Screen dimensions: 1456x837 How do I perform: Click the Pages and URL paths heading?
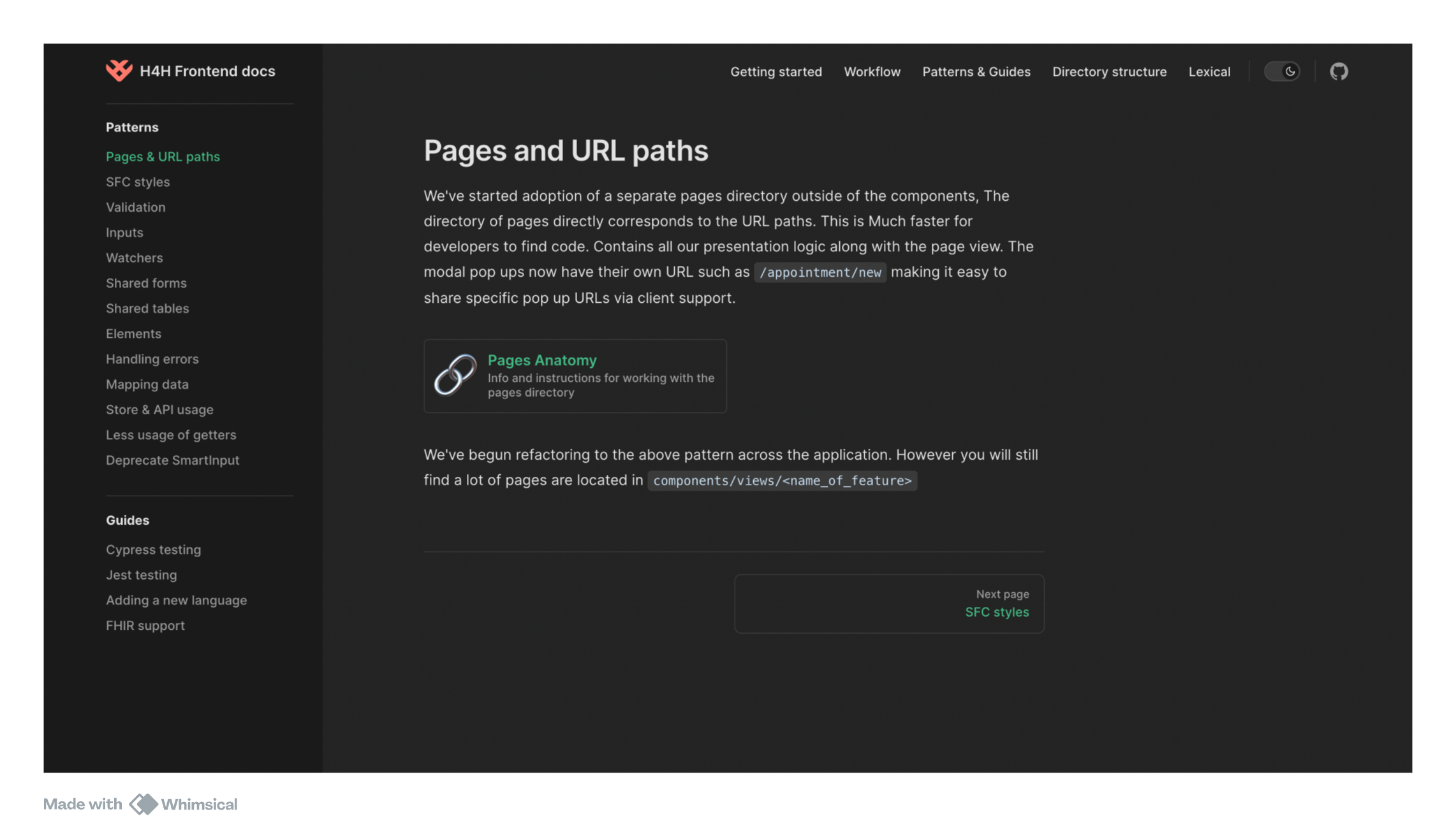pos(566,151)
